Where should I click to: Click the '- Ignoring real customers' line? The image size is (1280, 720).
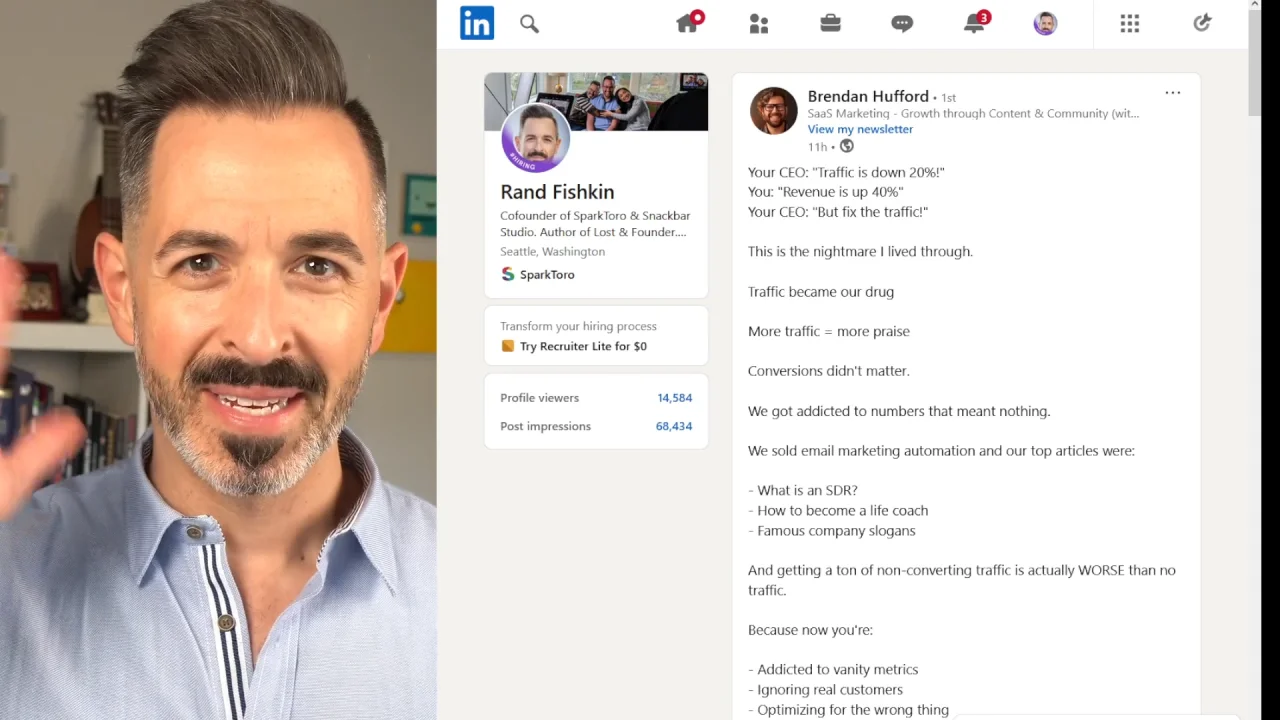coord(825,690)
